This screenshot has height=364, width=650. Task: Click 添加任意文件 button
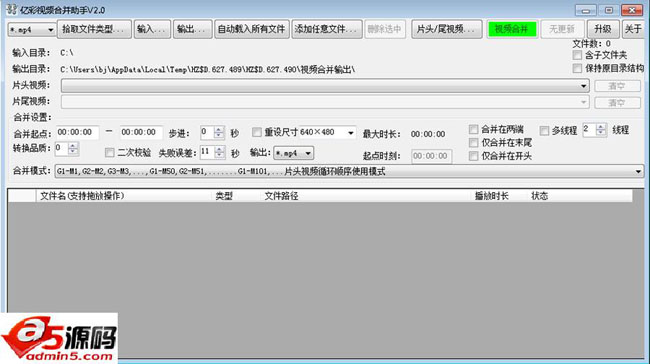[327, 29]
